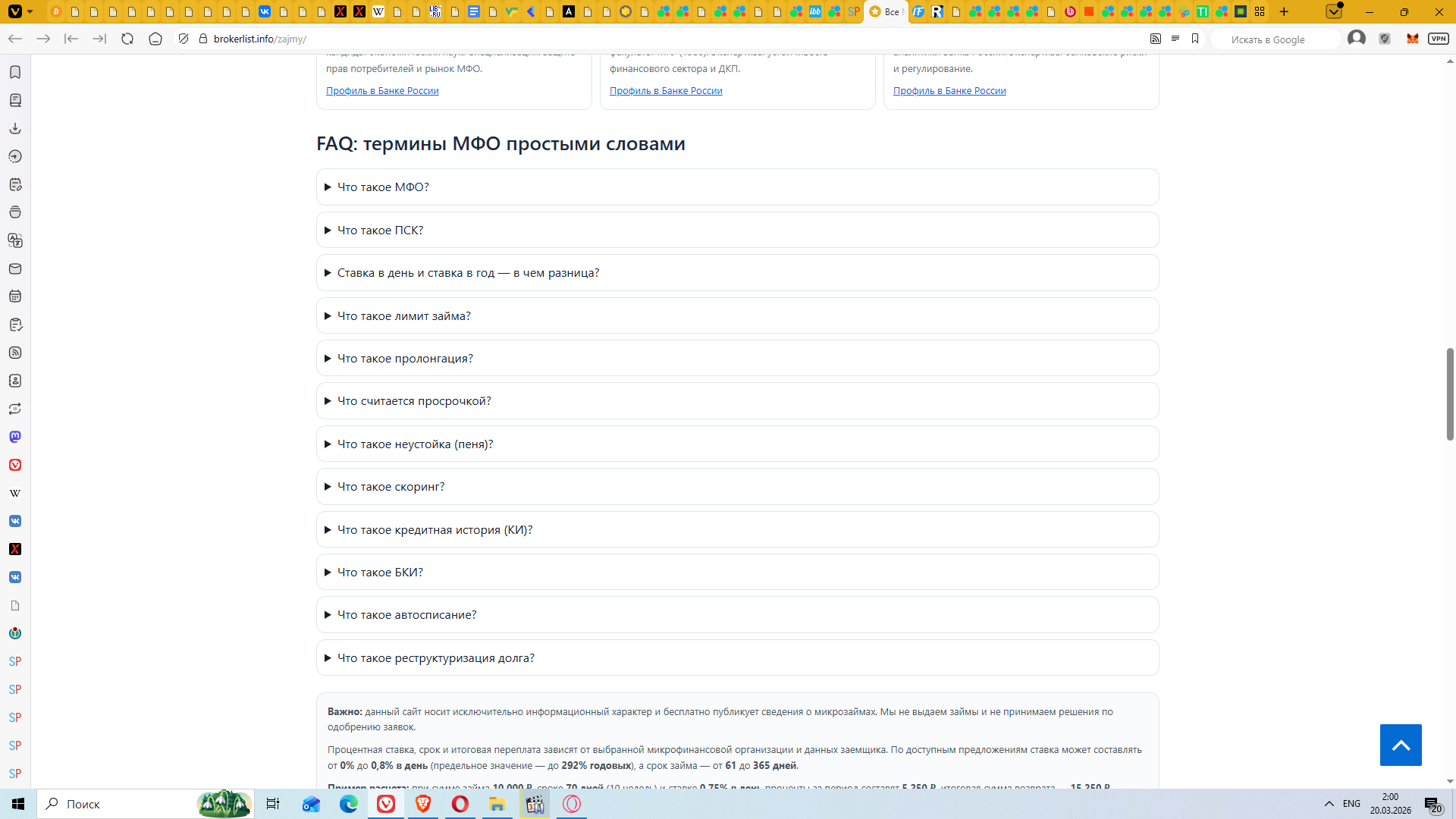Bookmark this page using address bar icon
Viewport: 1456px width, 819px height.
(x=1195, y=39)
